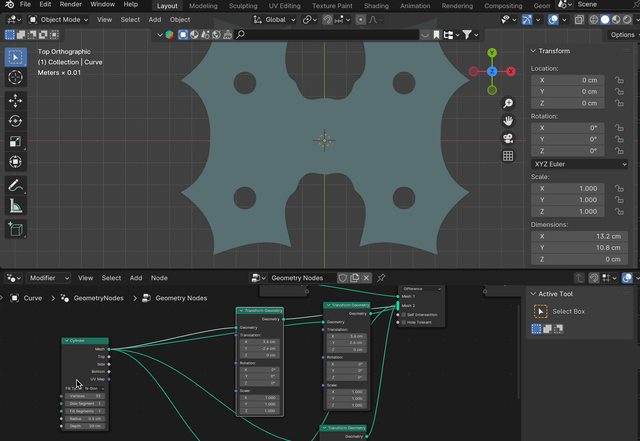This screenshot has height=441, width=640.
Task: Click the red X axis gizmo ball
Action: [511, 71]
